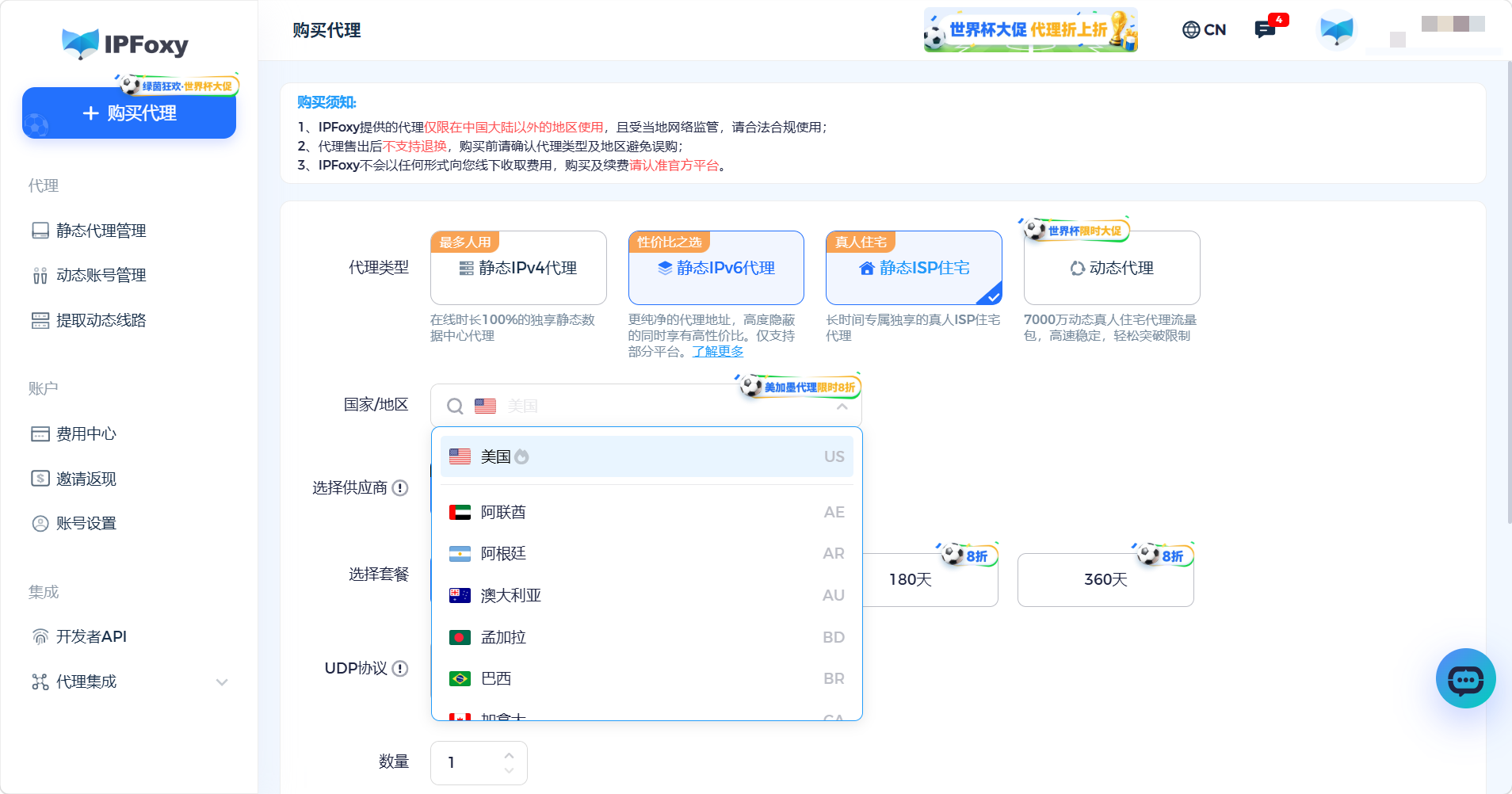The image size is (1512, 794).
Task: Choose 阿根廷 AR from the list
Action: click(x=647, y=553)
